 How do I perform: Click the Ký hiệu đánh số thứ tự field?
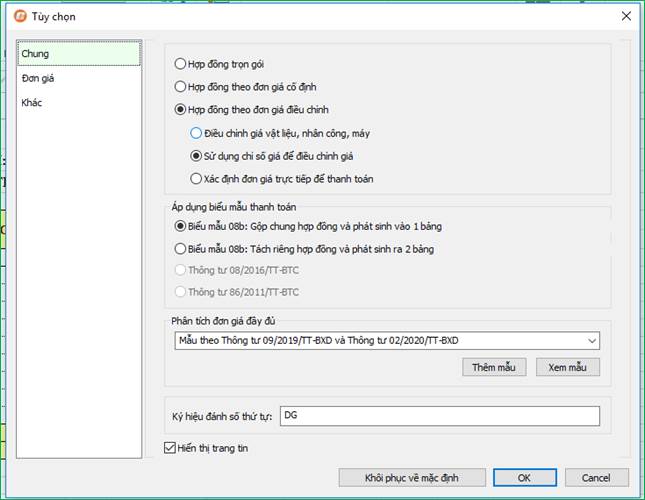pyautogui.click(x=438, y=415)
